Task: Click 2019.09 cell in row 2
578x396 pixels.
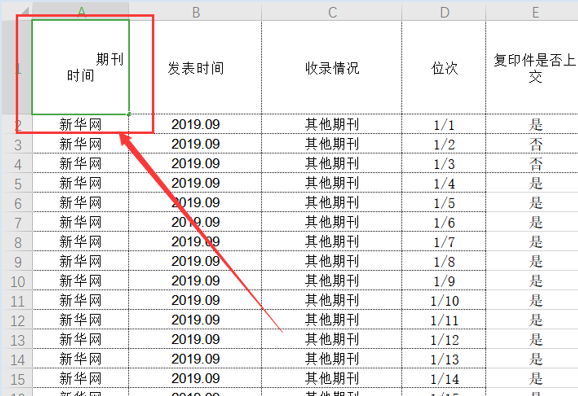Action: [x=195, y=124]
